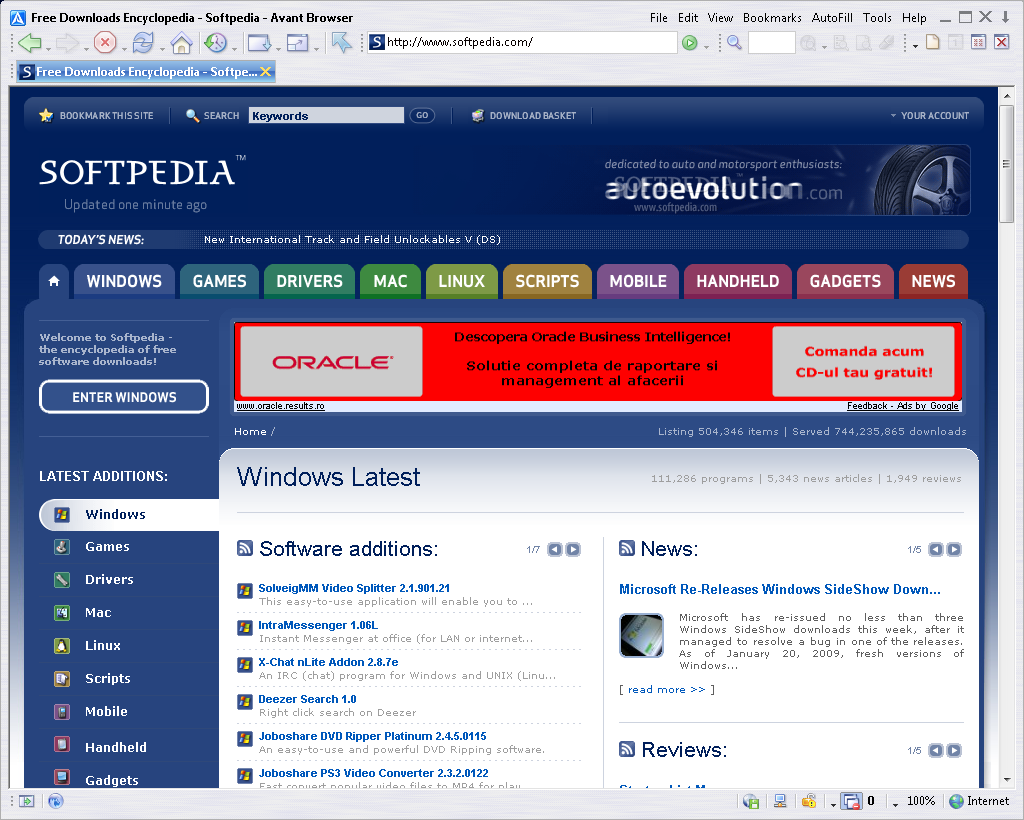Expand the Your Account dropdown
Screen dimensions: 1024x820
click(929, 116)
